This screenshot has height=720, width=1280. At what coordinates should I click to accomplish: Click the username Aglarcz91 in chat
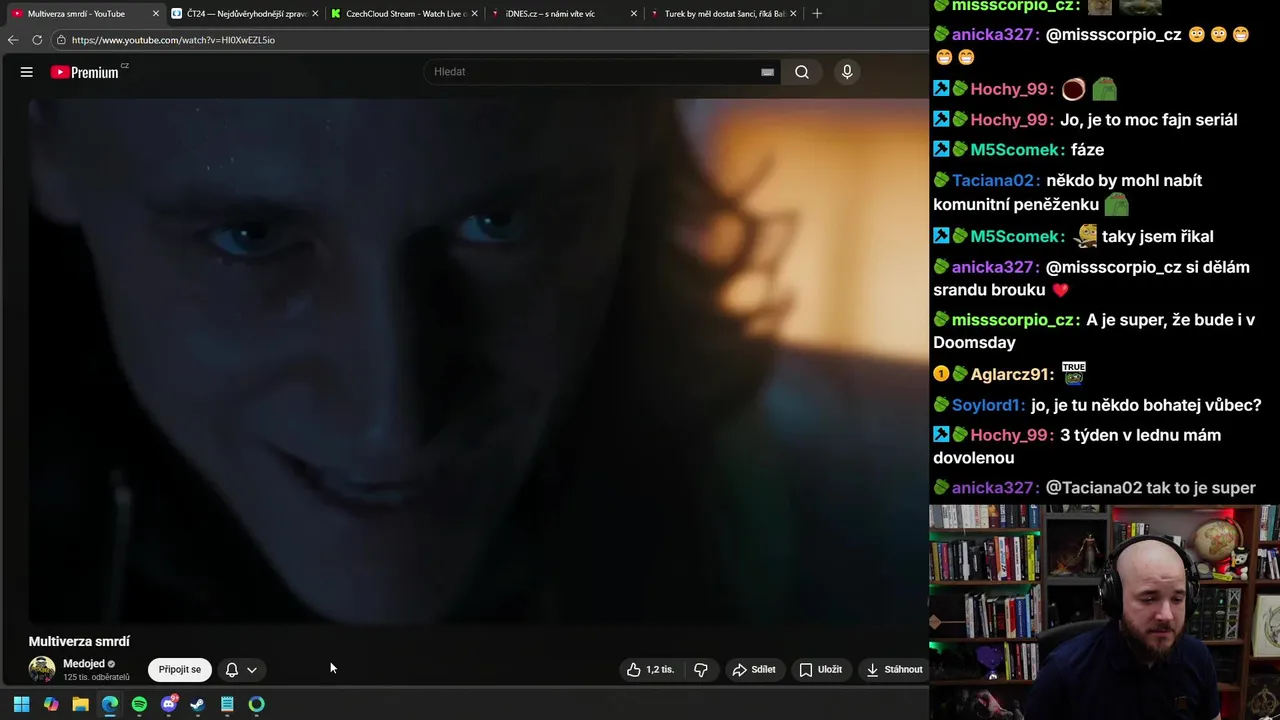pos(1012,374)
